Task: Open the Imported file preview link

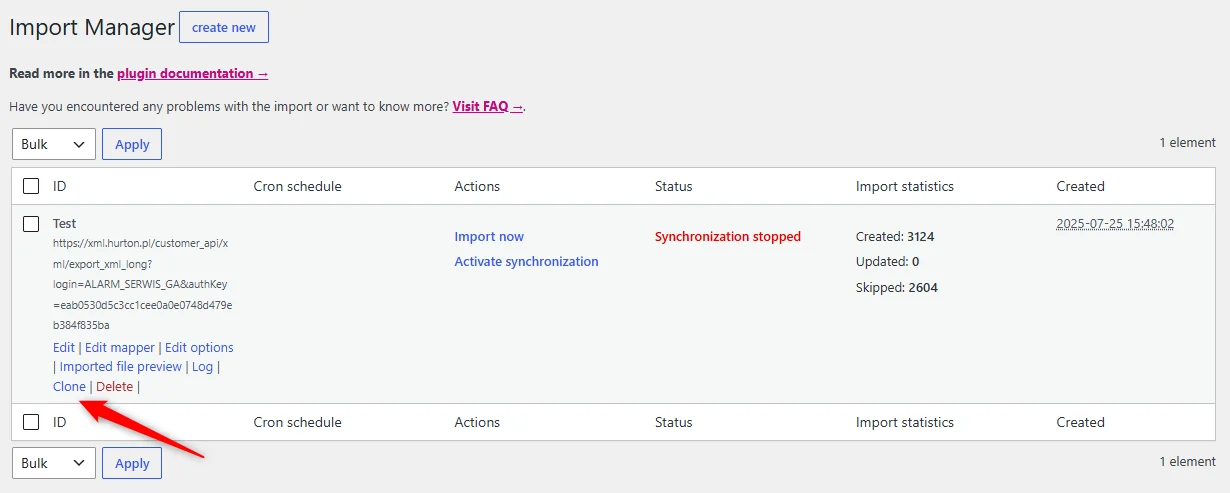Action: click(x=121, y=367)
